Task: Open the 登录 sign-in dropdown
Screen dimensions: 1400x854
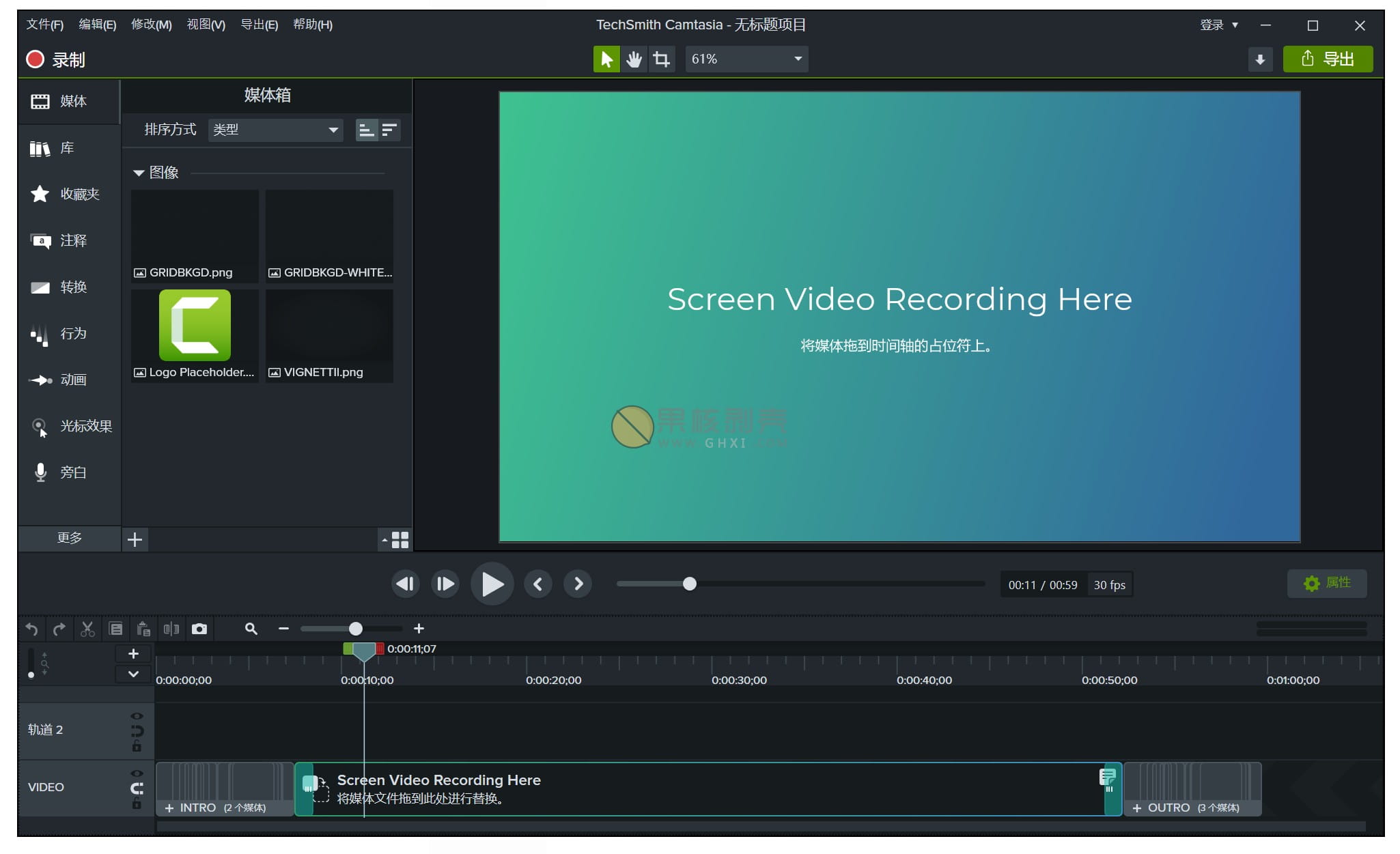Action: [x=1219, y=25]
